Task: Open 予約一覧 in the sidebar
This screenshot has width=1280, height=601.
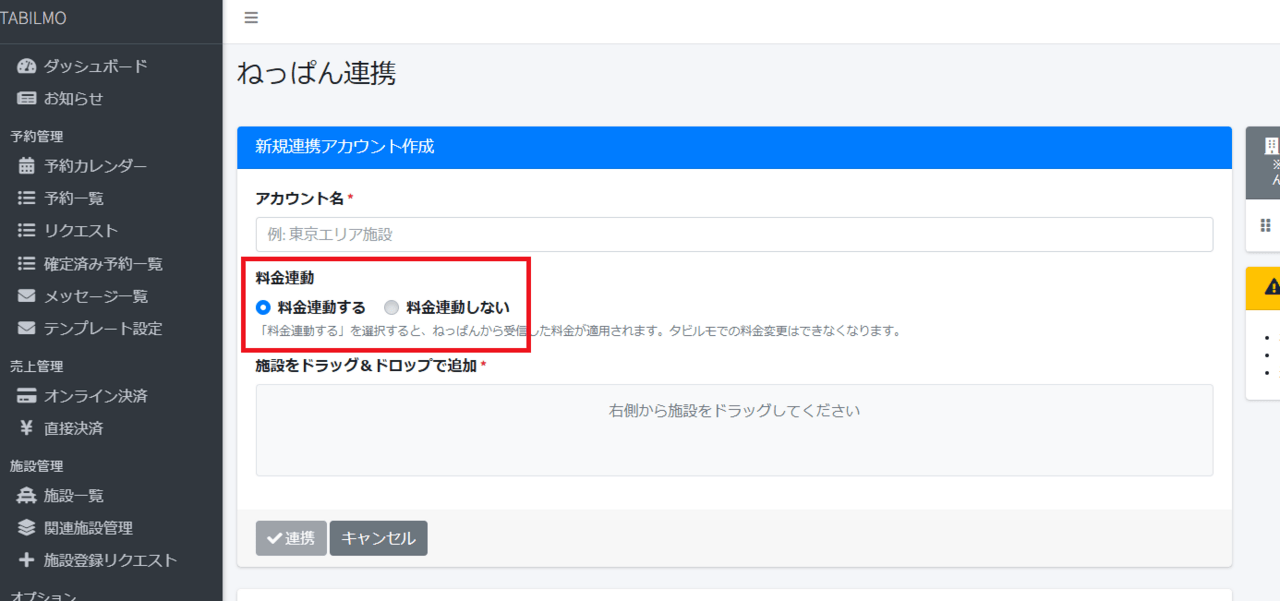Action: click(x=74, y=199)
